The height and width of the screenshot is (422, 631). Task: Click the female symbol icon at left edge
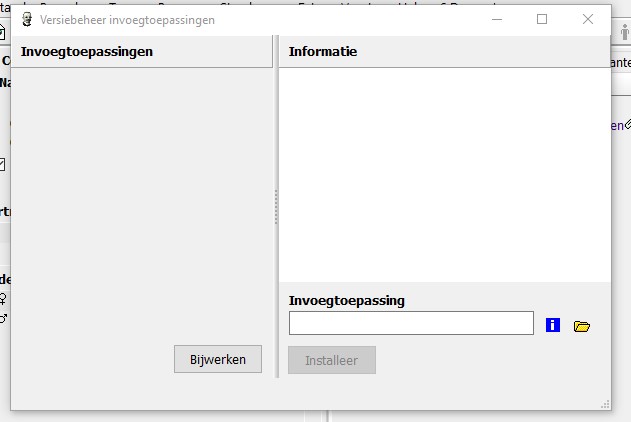pos(4,298)
